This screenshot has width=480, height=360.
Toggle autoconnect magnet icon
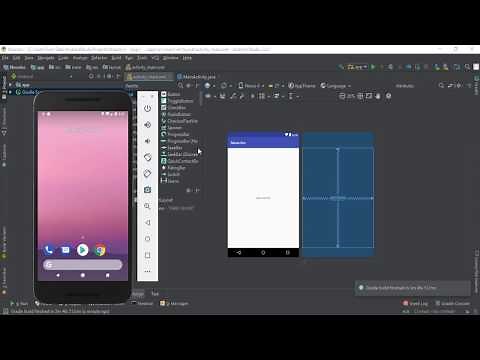(222, 96)
